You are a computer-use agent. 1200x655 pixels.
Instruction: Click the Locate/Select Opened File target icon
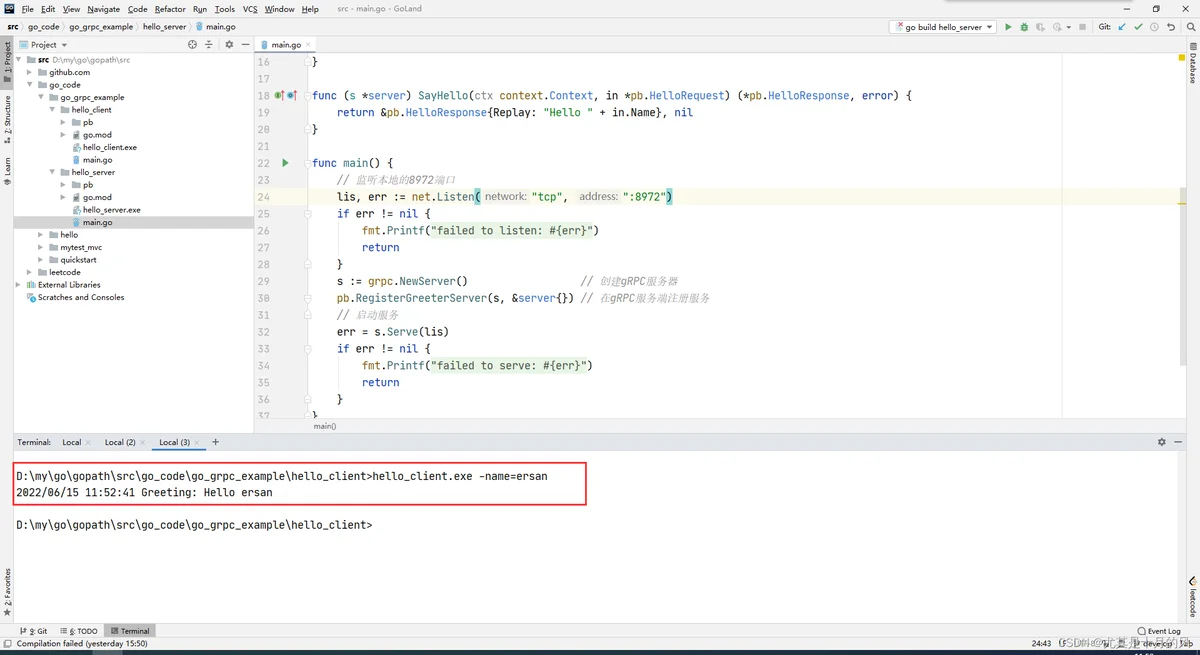[x=192, y=44]
